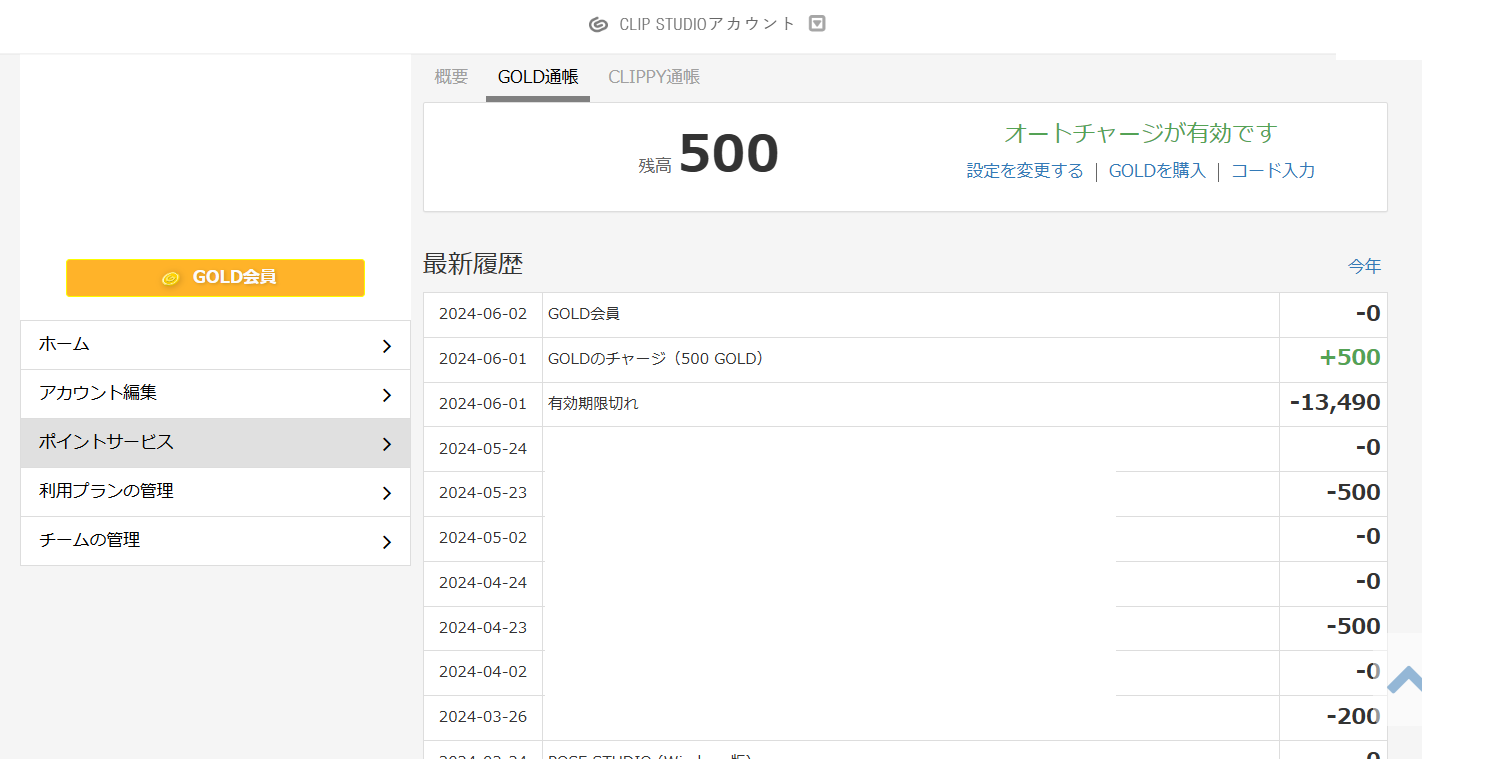The height and width of the screenshot is (759, 1507).
Task: Select ポイントサービス in the sidebar
Action: 215,443
